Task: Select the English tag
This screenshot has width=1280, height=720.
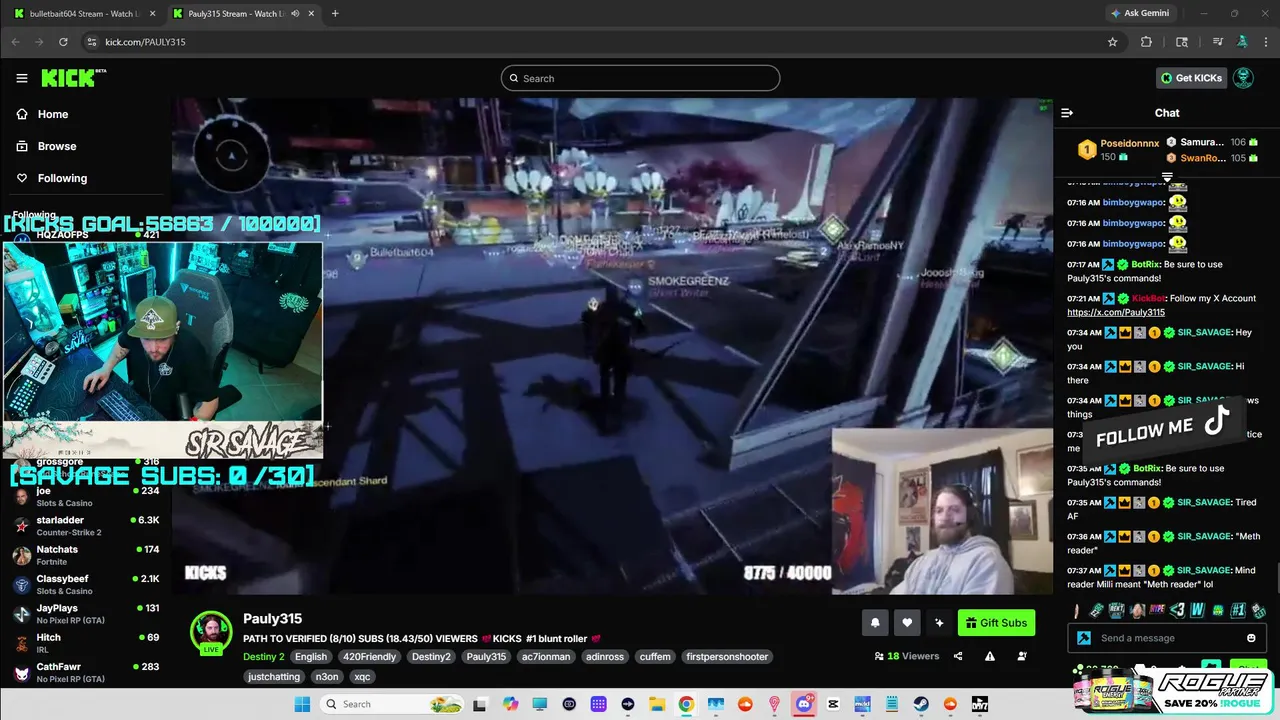Action: click(311, 657)
